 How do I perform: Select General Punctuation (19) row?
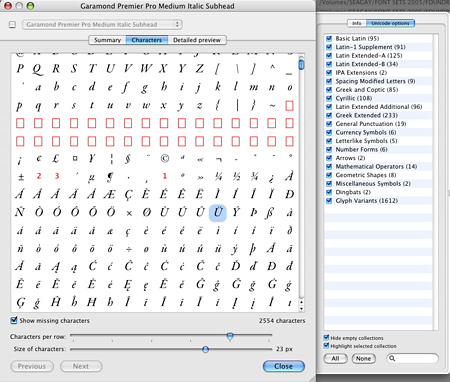pos(378,124)
